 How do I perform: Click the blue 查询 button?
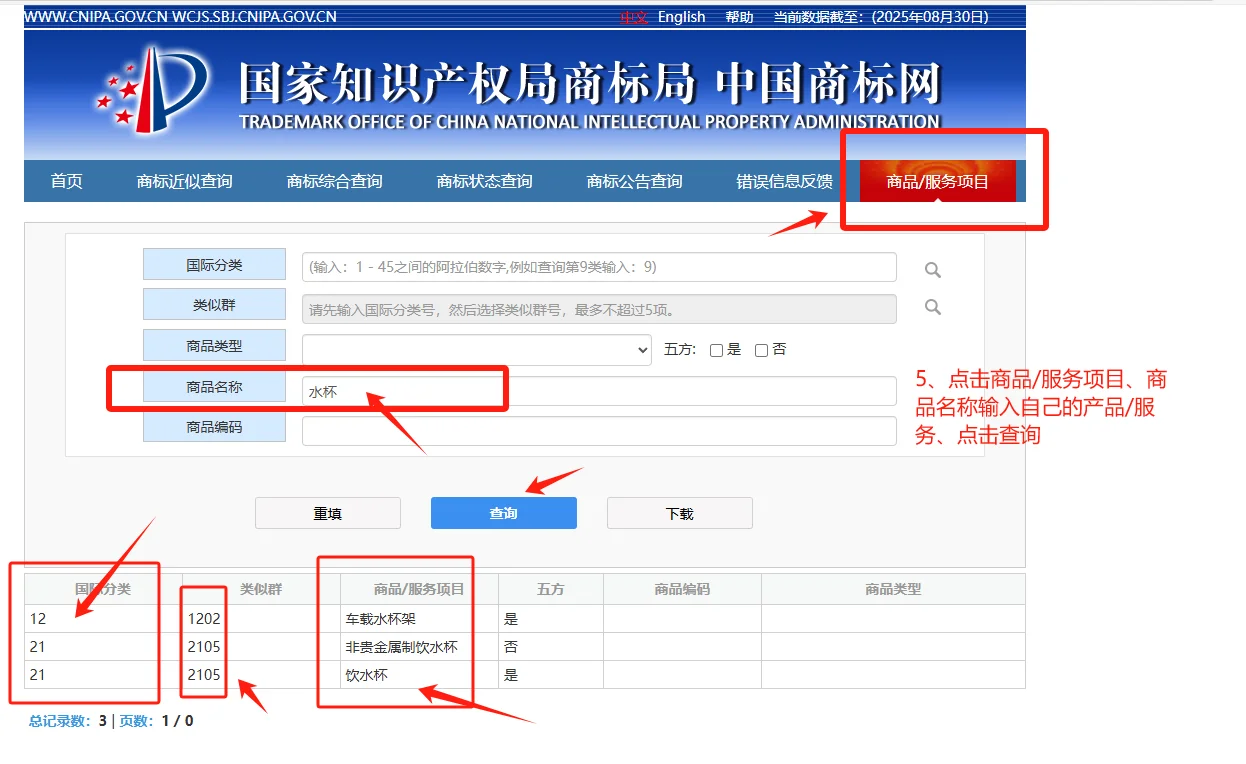503,512
